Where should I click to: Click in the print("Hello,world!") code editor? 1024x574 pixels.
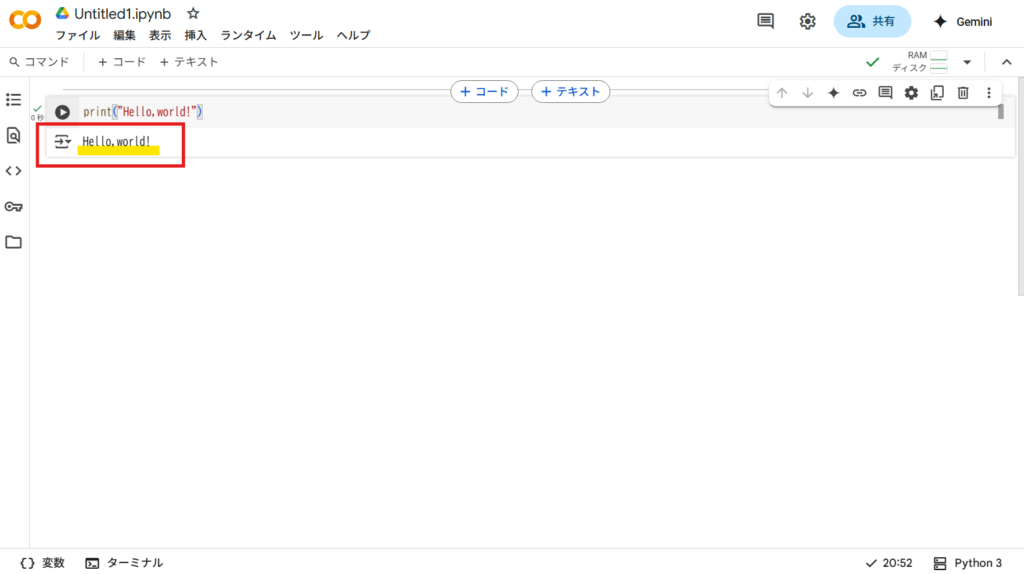click(x=536, y=112)
